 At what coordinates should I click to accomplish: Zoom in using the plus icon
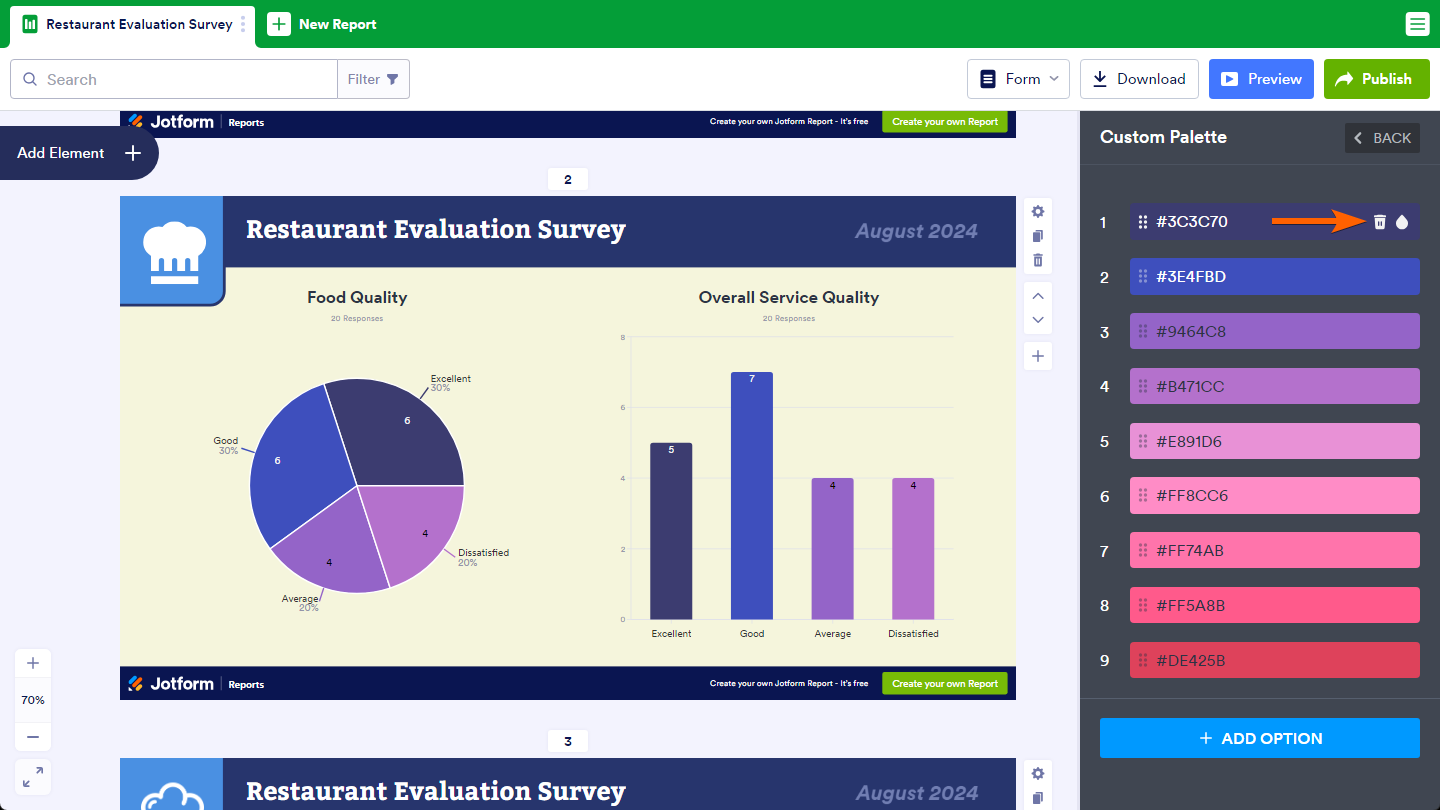coord(33,663)
